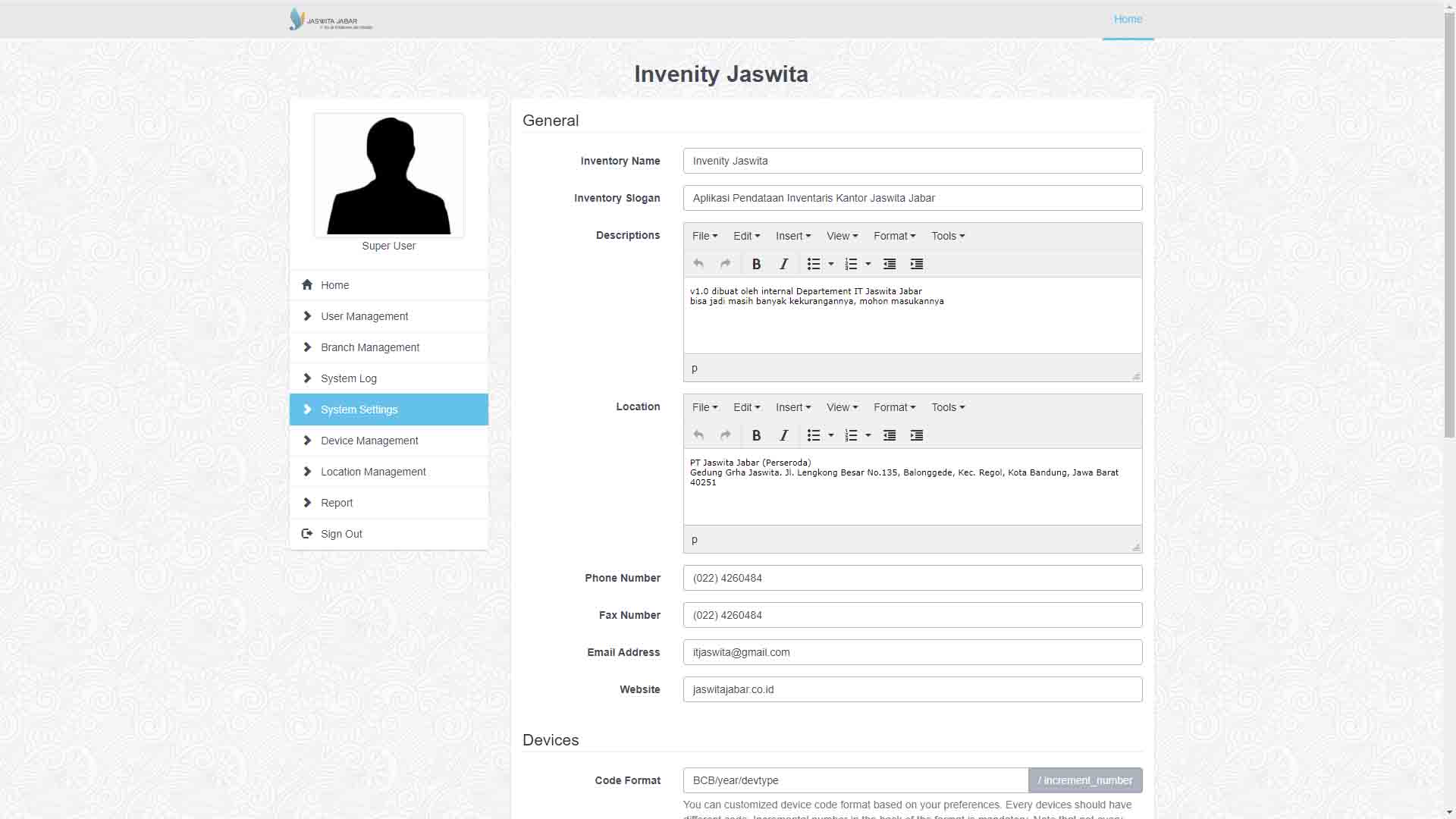Open numbered list style dropdown in Location

(x=868, y=435)
